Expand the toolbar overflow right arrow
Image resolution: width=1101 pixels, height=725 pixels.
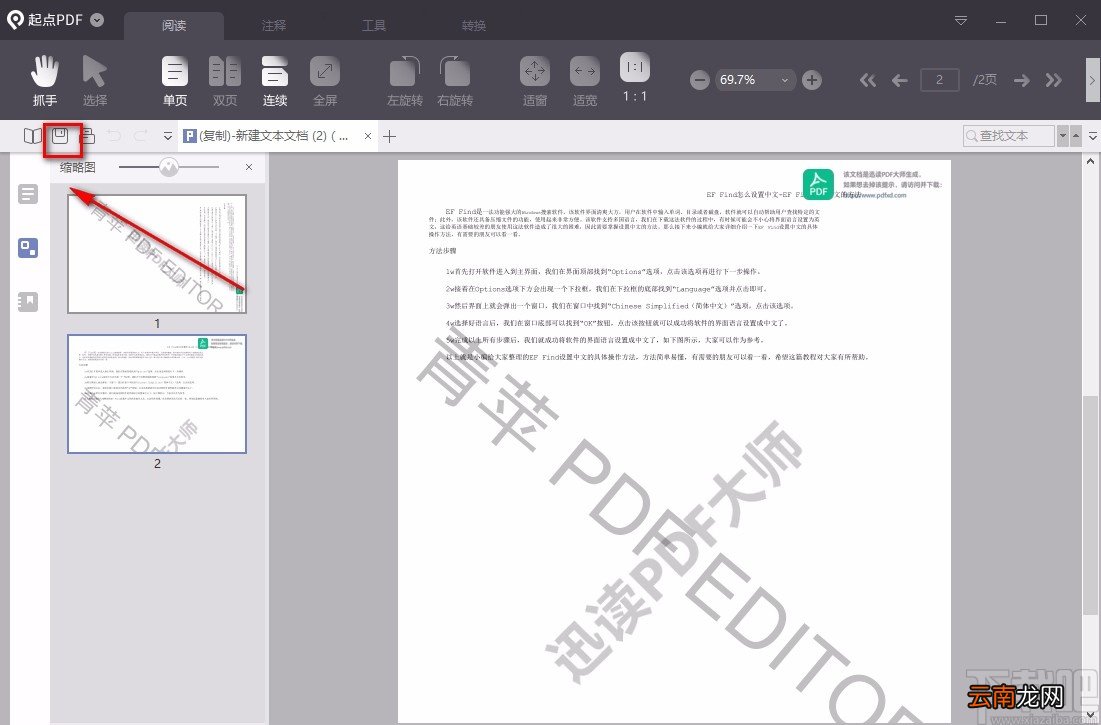(1093, 79)
